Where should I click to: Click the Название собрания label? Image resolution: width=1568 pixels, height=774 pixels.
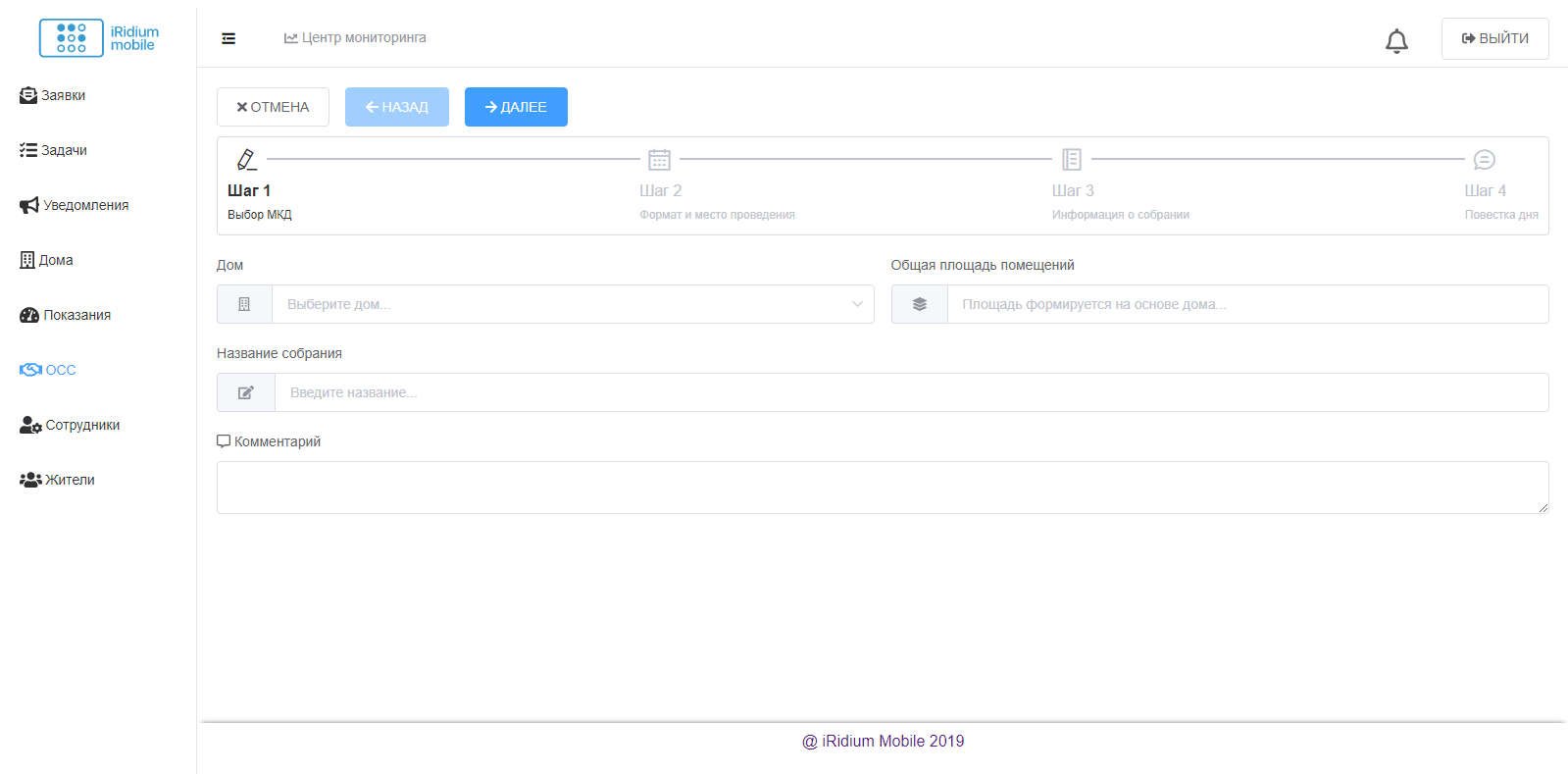tap(279, 353)
